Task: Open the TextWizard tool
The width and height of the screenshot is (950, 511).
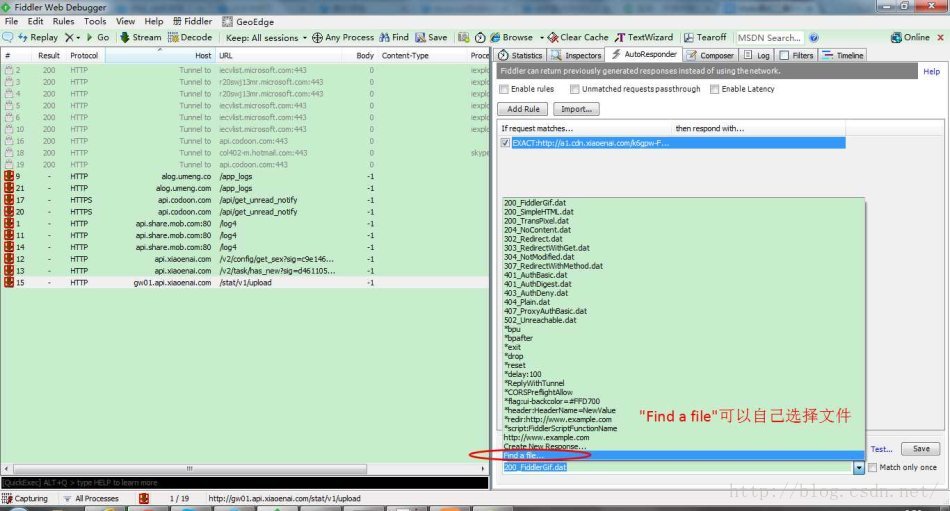Action: 644,37
